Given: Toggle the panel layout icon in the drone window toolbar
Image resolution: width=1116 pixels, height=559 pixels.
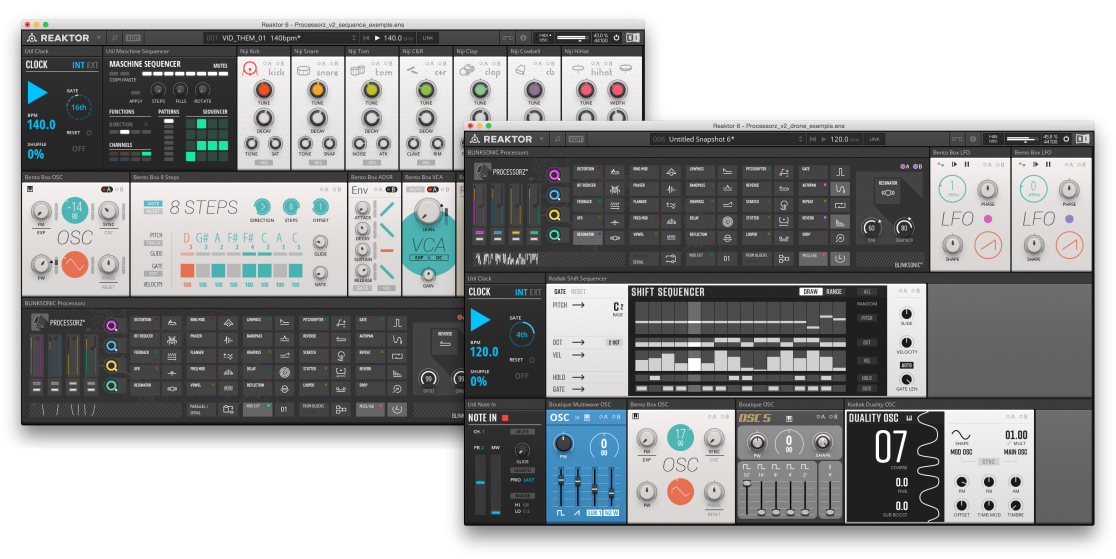Looking at the screenshot, I should click(x=1083, y=139).
